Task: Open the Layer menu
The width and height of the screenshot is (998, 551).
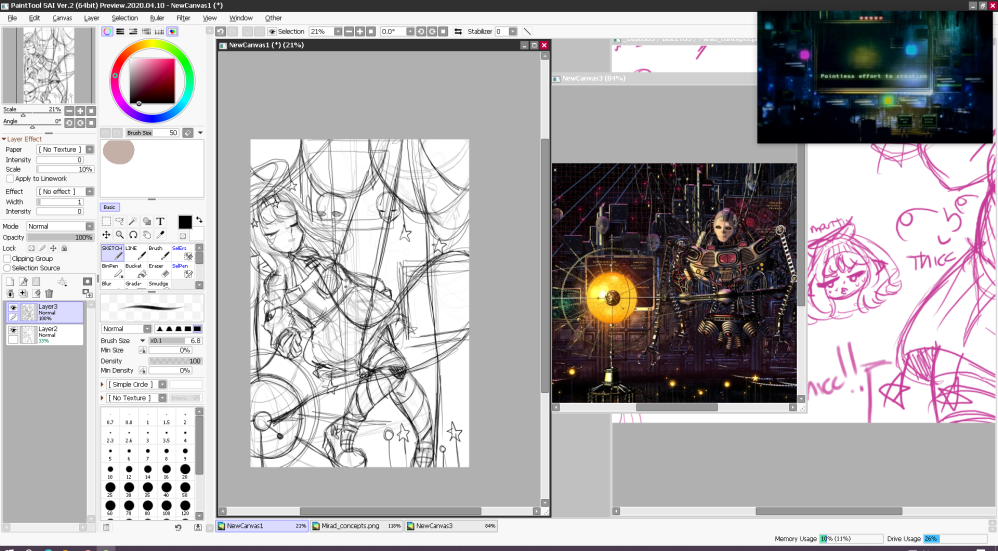Action: tap(92, 18)
